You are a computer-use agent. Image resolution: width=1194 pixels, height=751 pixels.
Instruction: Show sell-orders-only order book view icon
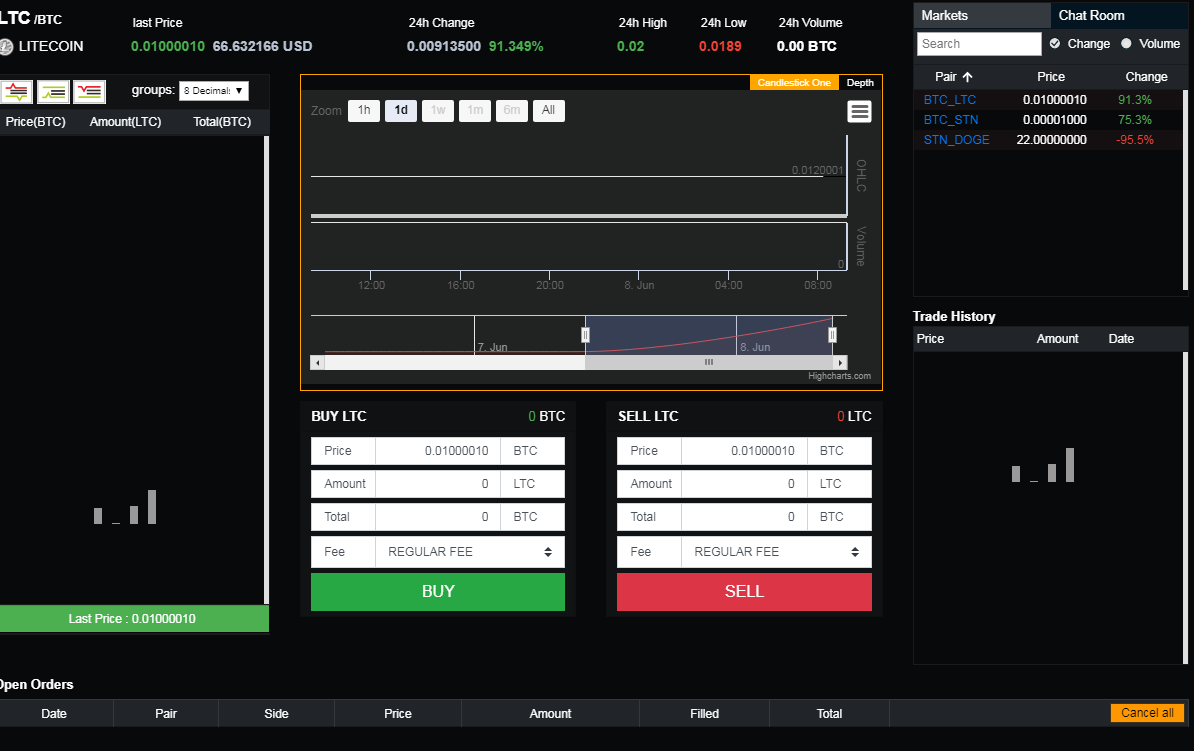pos(89,92)
